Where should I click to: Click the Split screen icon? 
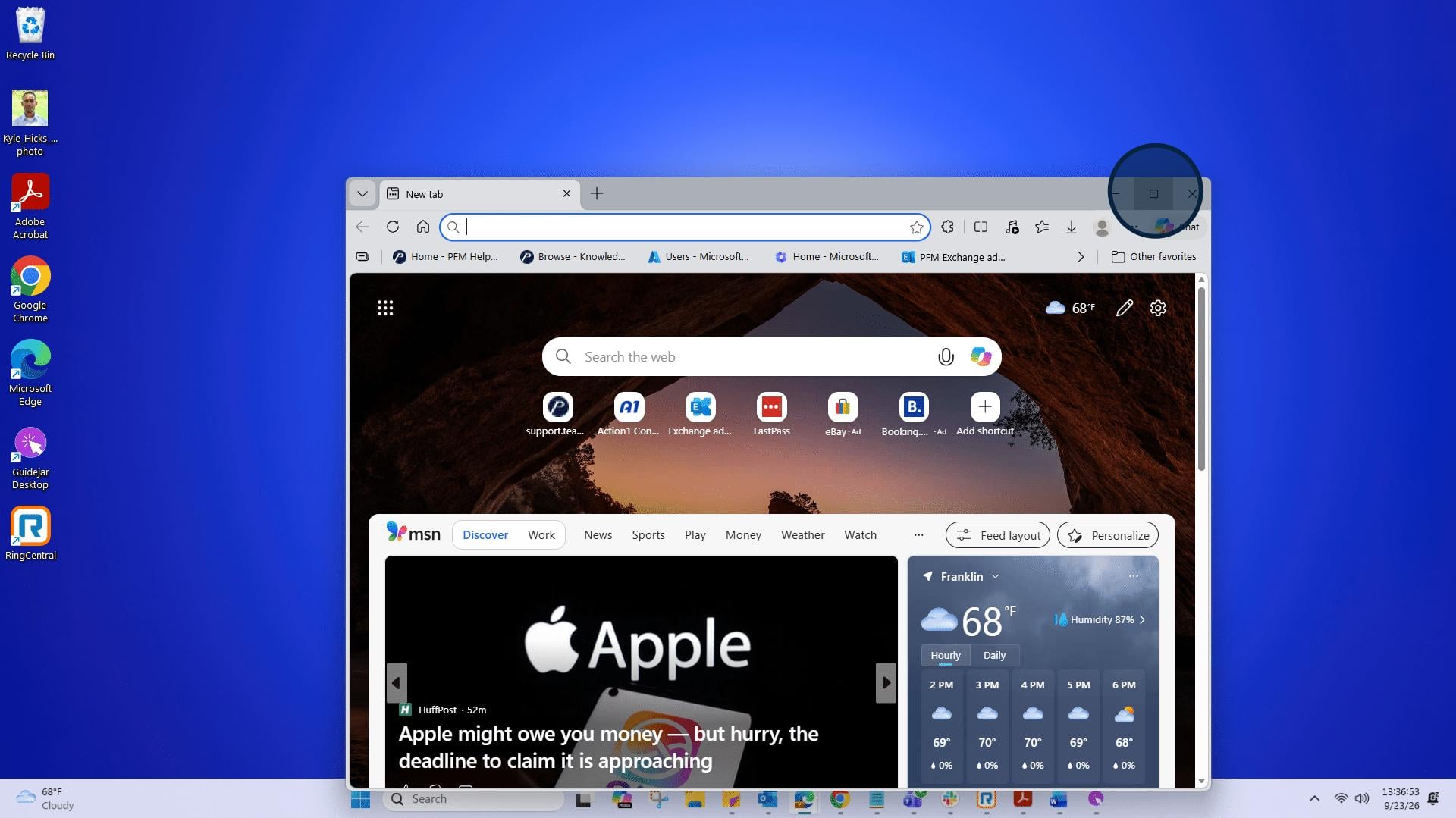981,227
